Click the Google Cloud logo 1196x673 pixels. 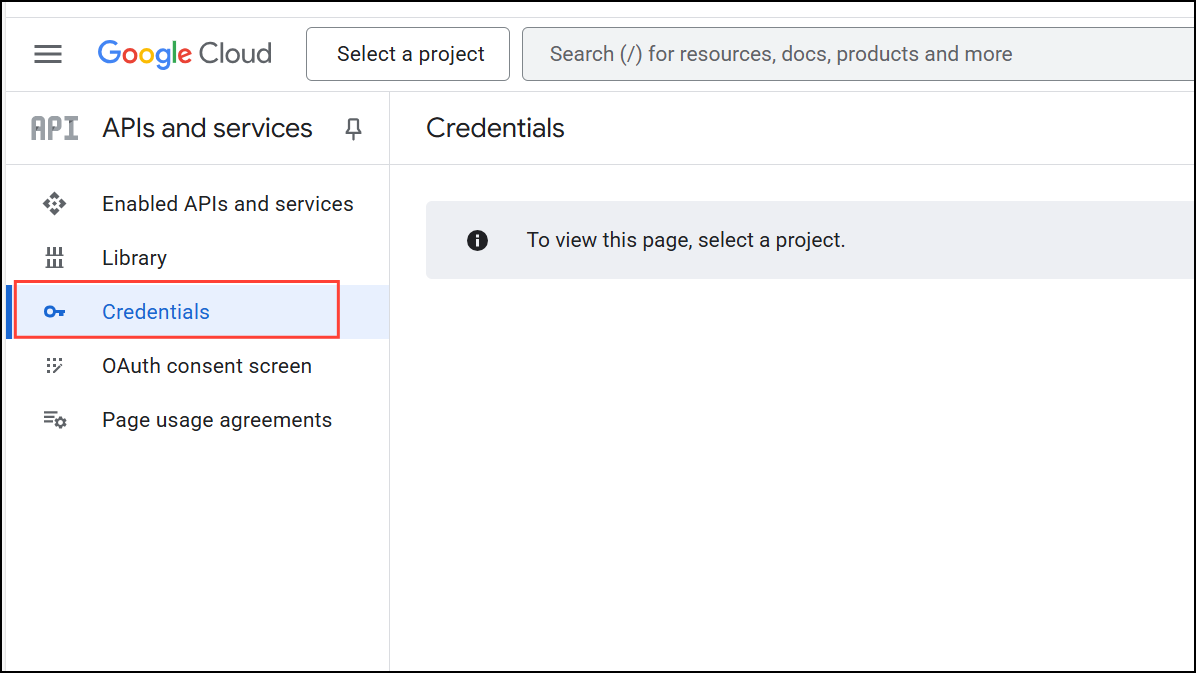(184, 53)
